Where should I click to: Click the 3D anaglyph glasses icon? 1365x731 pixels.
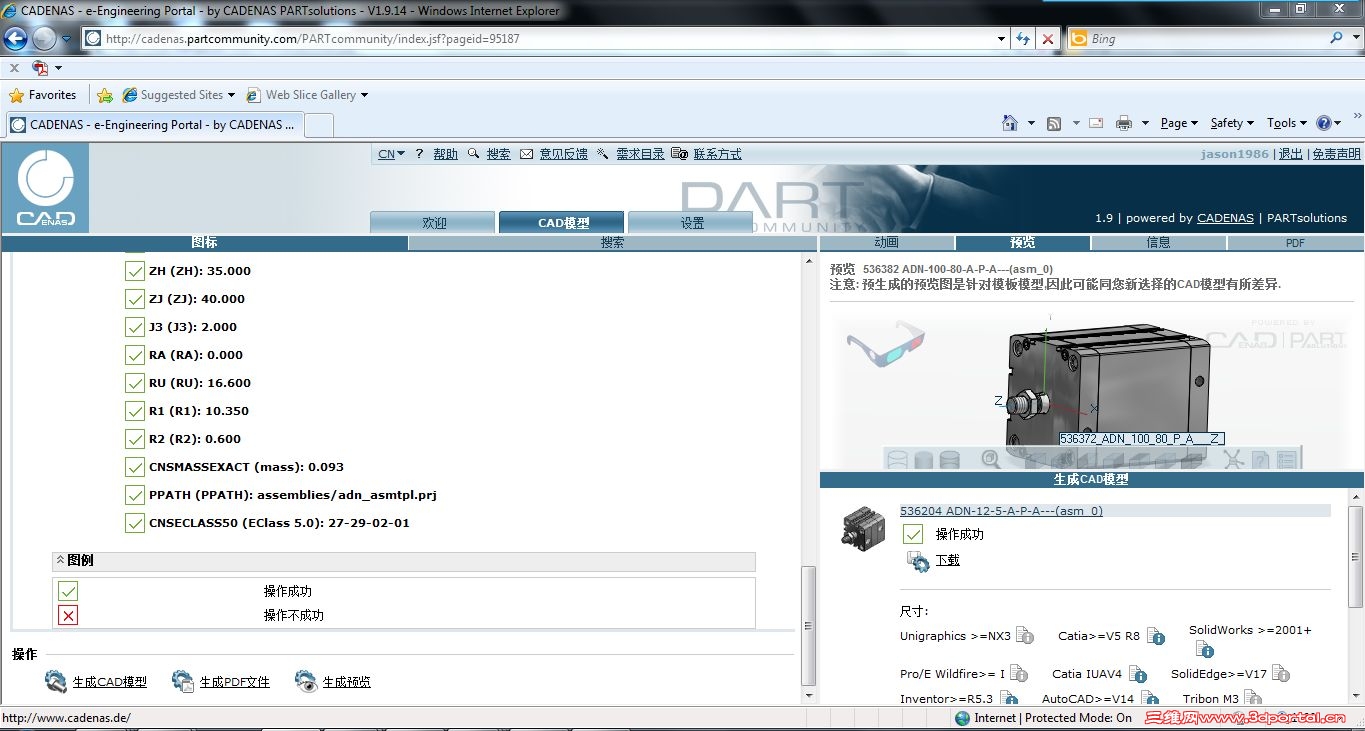tap(885, 342)
